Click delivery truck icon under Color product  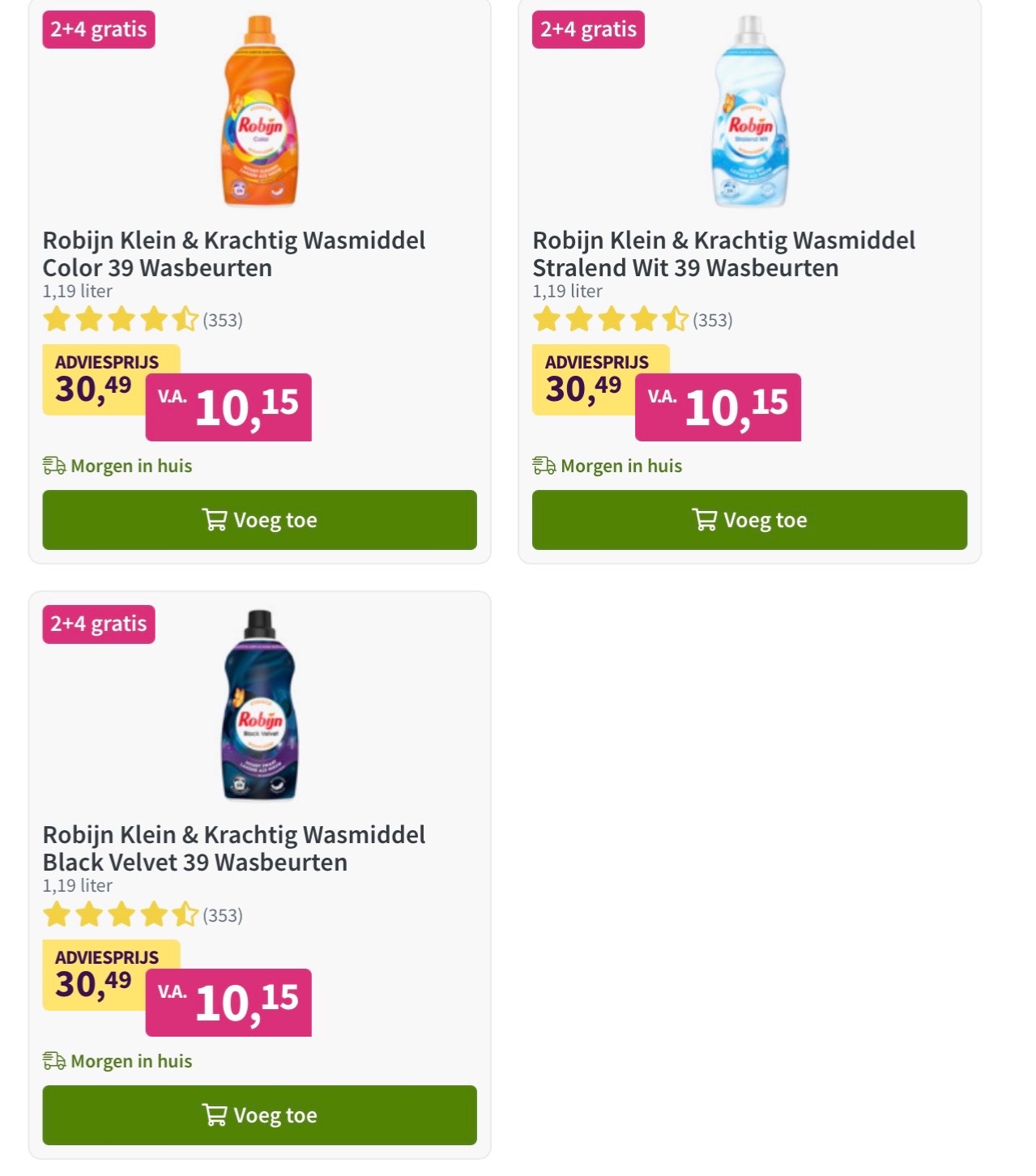[54, 466]
